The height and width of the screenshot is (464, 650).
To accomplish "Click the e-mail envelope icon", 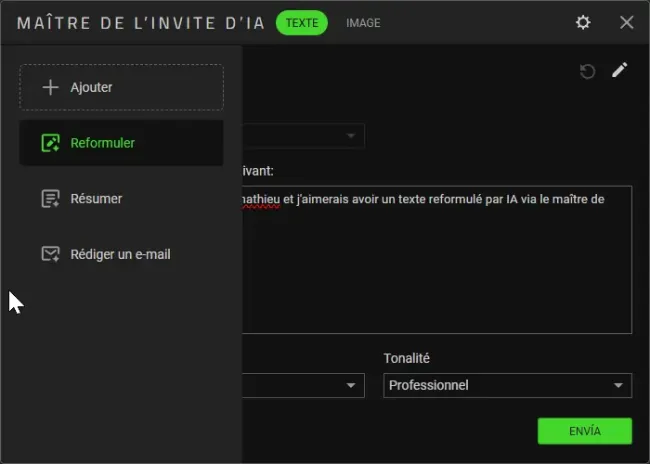I will point(51,254).
